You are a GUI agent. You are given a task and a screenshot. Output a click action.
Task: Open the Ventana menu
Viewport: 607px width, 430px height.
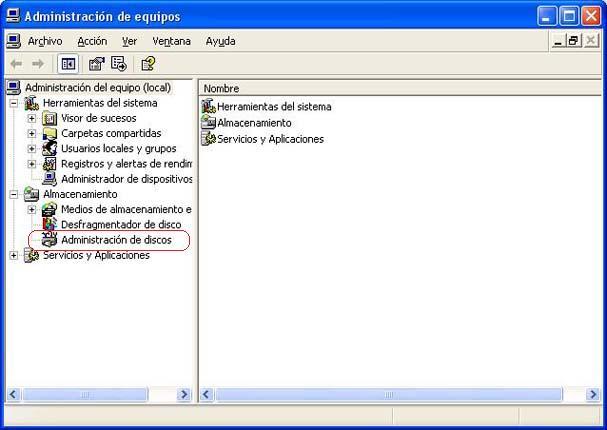171,41
